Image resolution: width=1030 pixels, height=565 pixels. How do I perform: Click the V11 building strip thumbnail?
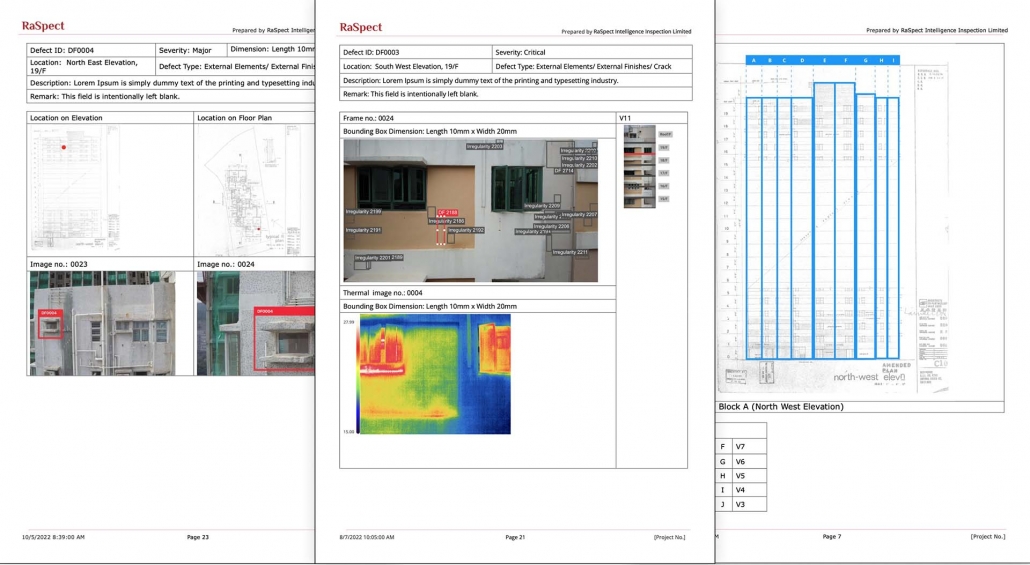[x=639, y=167]
